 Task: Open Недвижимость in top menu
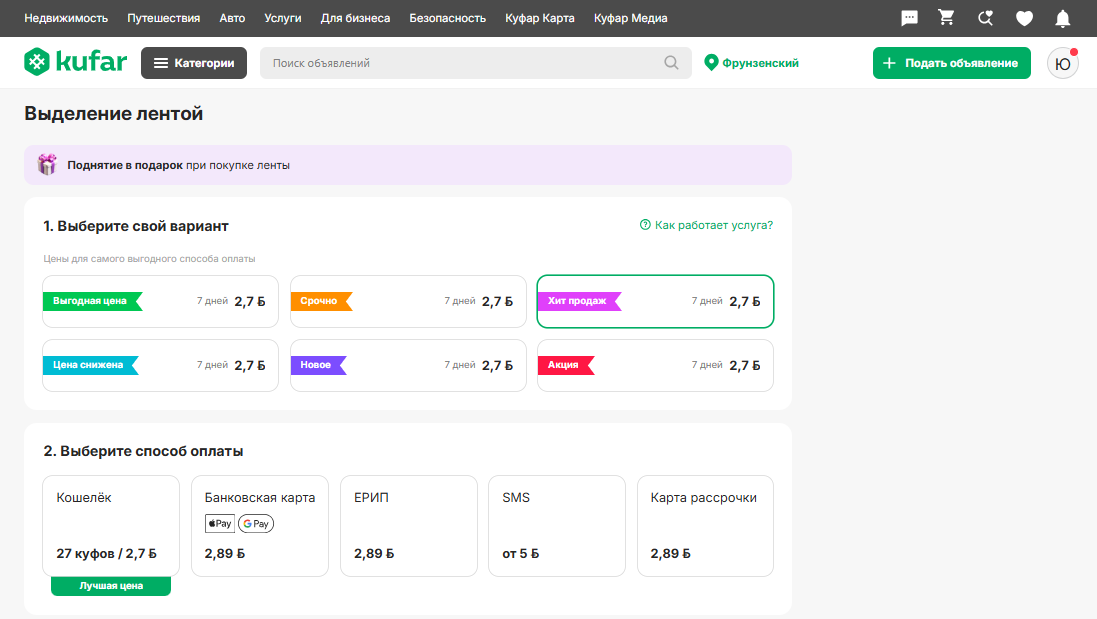(66, 18)
